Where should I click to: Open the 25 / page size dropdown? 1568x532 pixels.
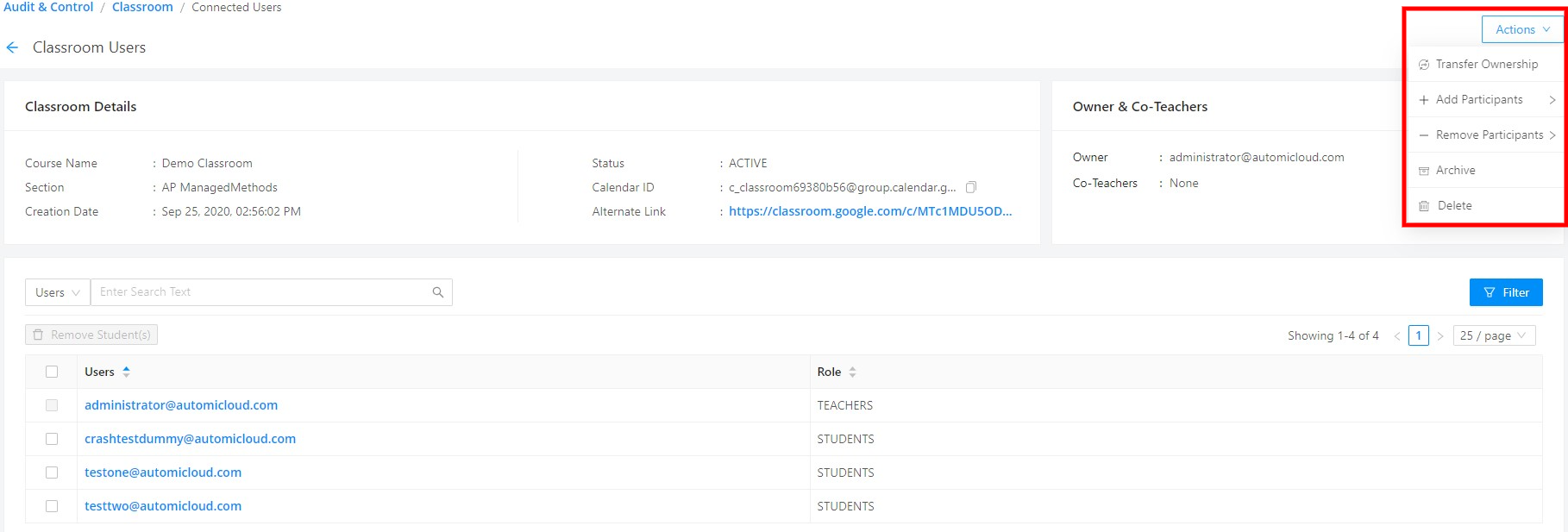1494,335
